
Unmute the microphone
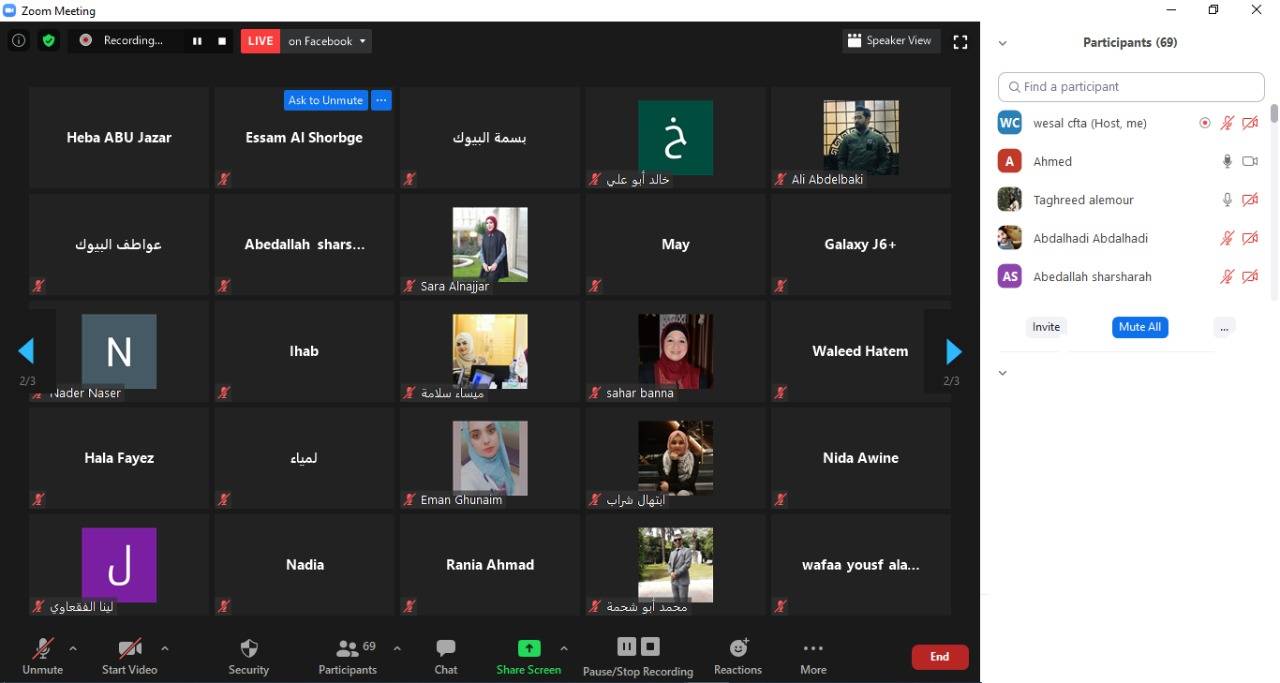coord(43,656)
